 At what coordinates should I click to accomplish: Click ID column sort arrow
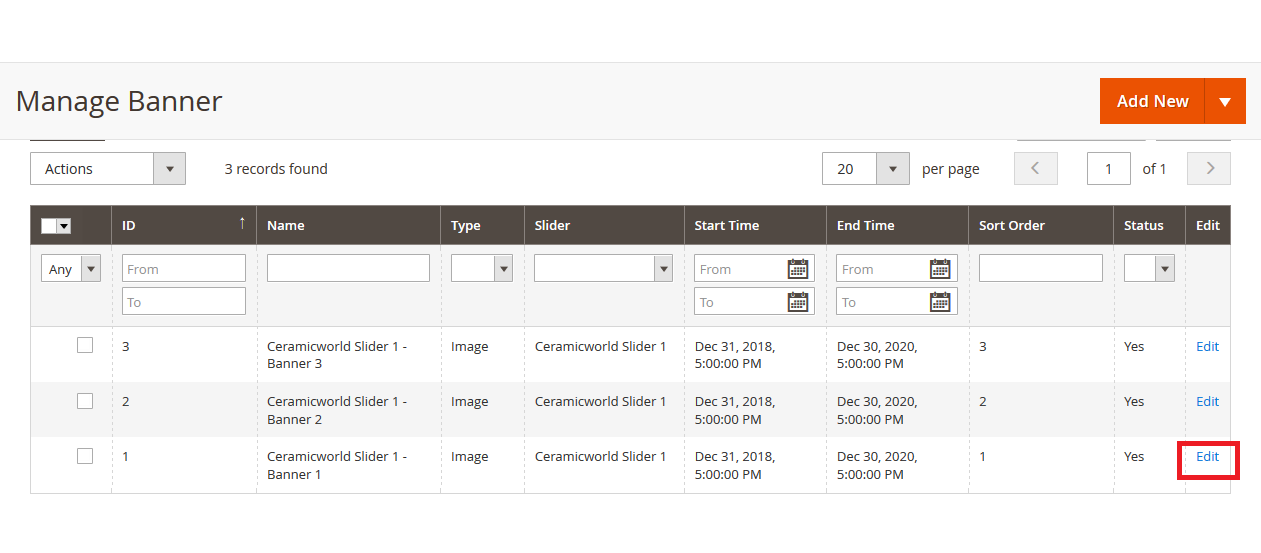(241, 224)
